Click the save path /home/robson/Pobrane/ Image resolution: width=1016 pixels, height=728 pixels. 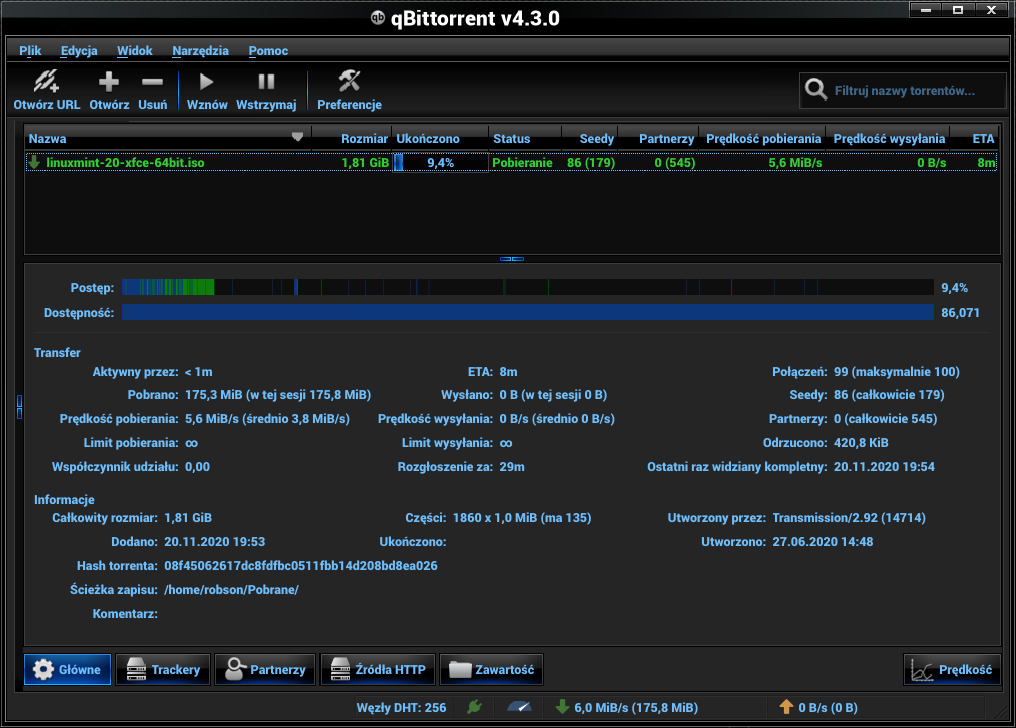231,589
